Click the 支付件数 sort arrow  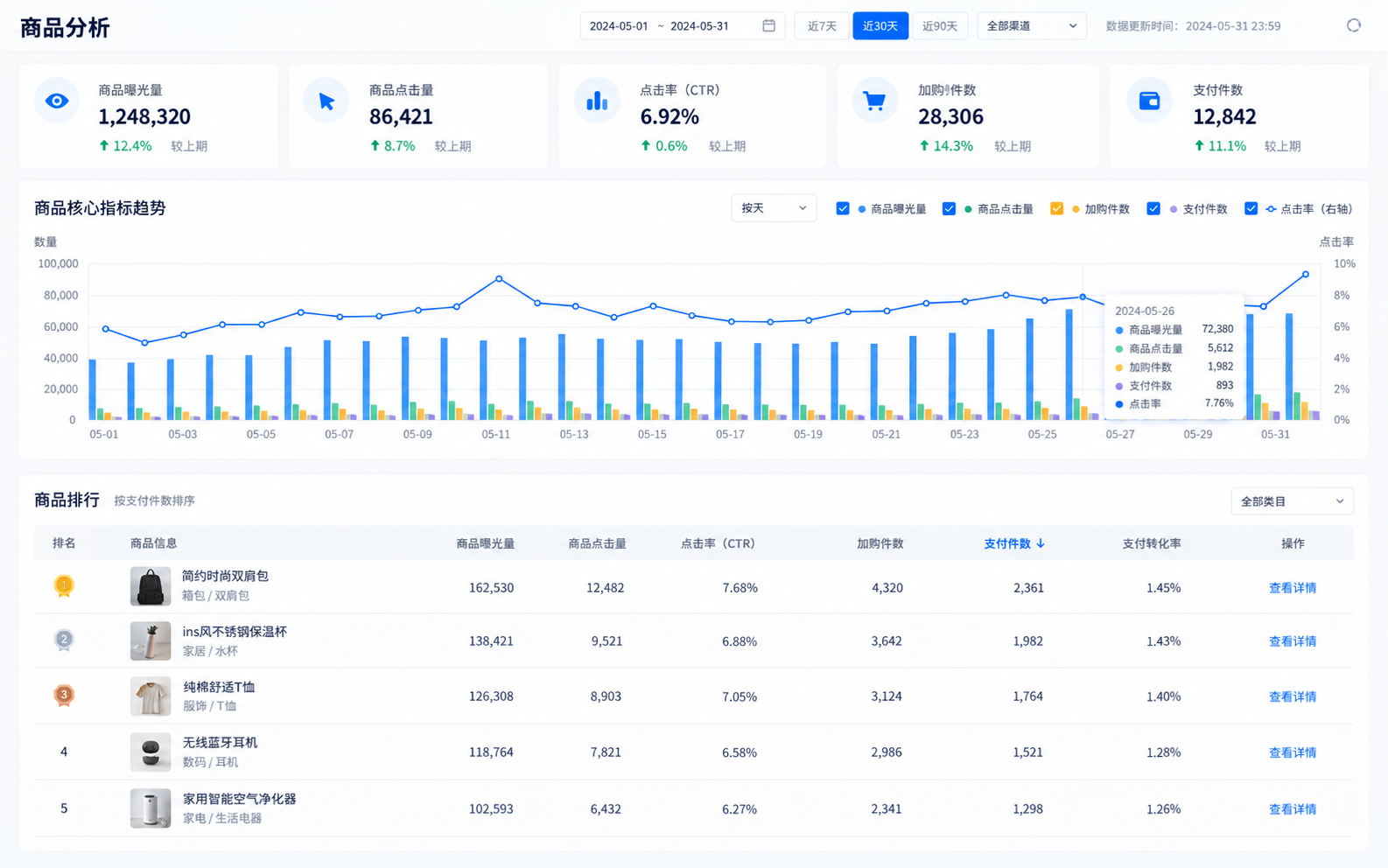coord(1041,543)
